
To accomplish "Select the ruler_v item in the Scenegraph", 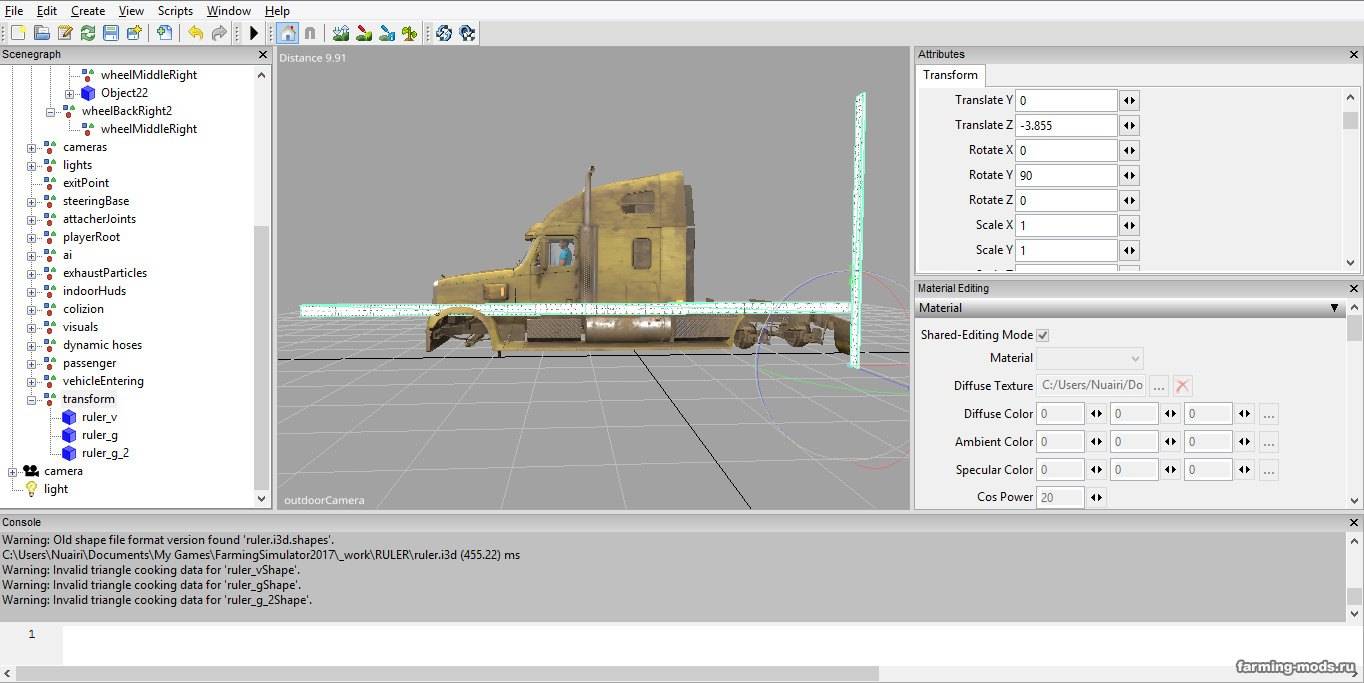I will [99, 417].
